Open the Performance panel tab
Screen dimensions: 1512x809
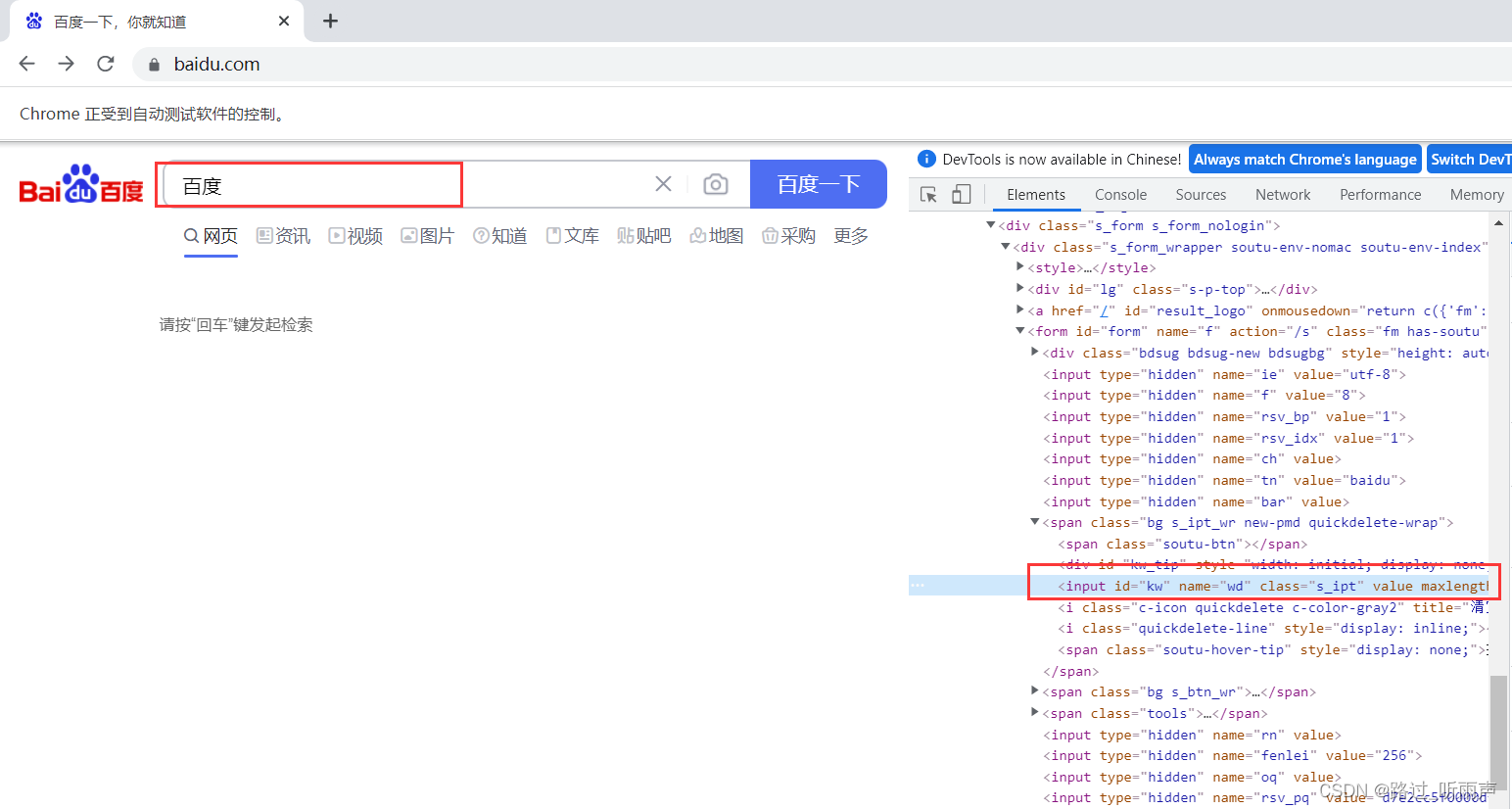tap(1381, 195)
